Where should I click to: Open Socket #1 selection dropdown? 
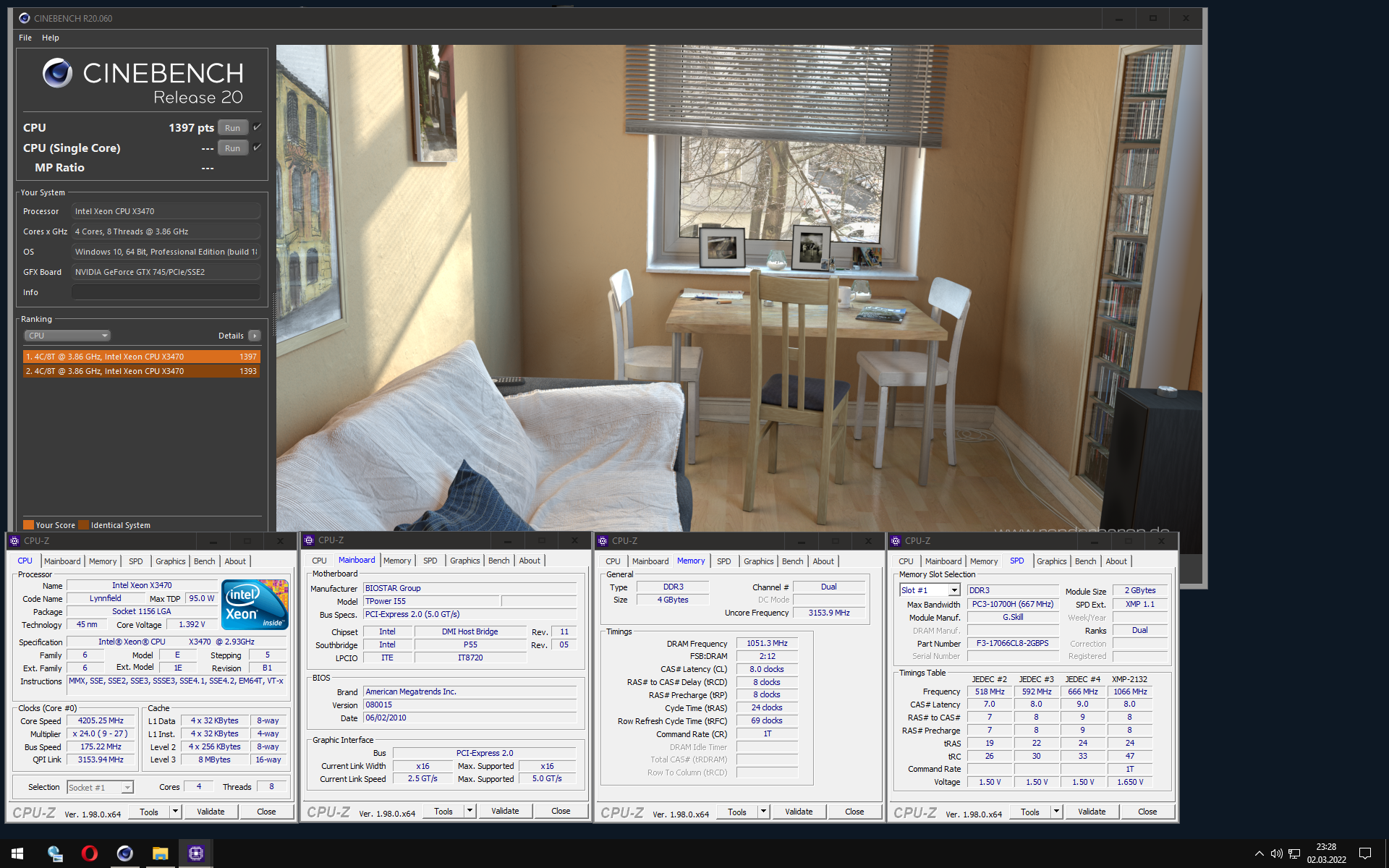100,787
